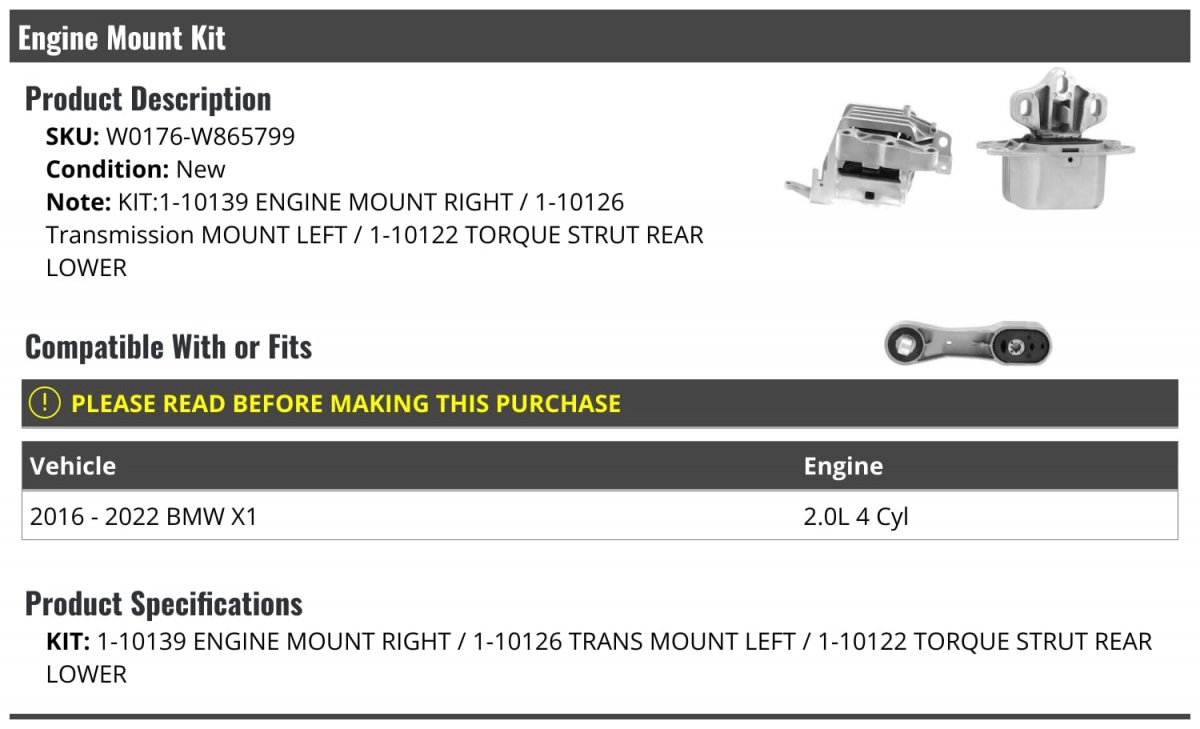Click the yellow exclamation warning icon

coord(45,403)
